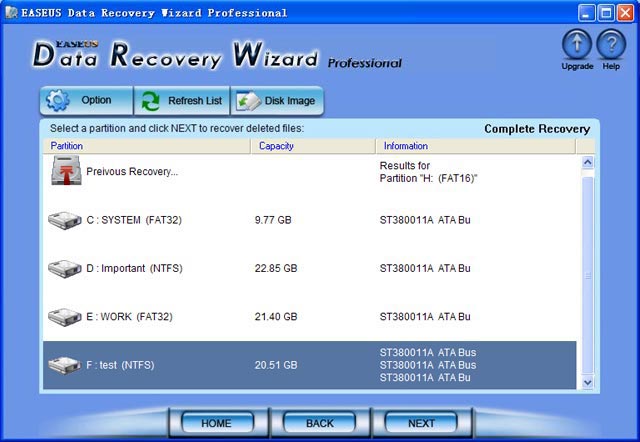Click the Disk Image folder icon
The image size is (640, 442).
coord(248,101)
